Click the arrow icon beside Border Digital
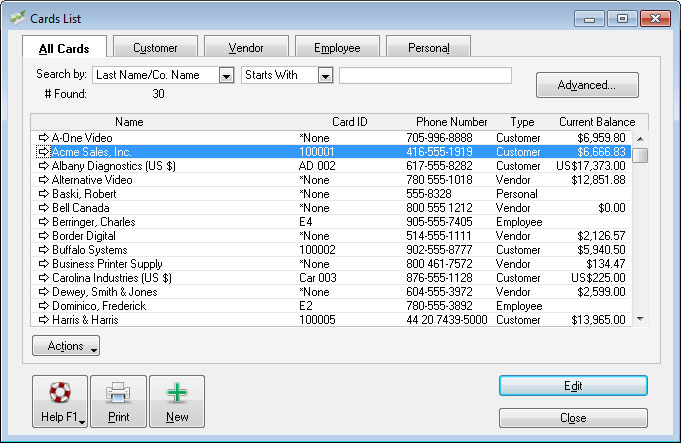The image size is (681, 443). click(43, 236)
